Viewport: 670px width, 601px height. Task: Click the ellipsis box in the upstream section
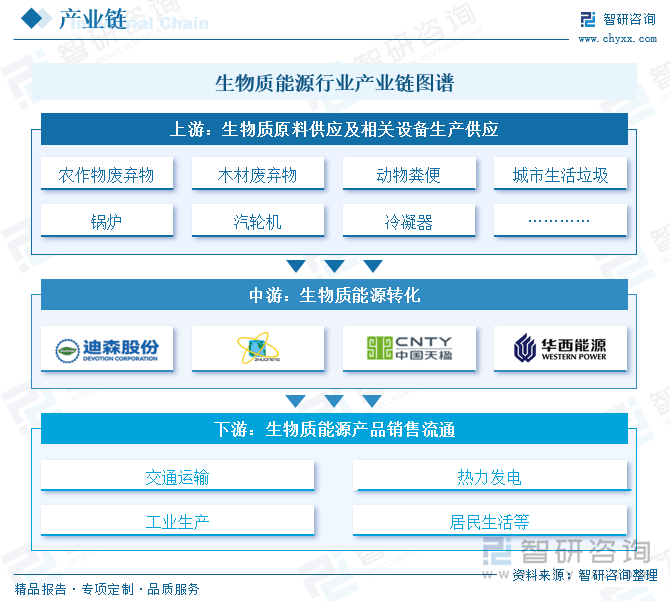pos(560,221)
